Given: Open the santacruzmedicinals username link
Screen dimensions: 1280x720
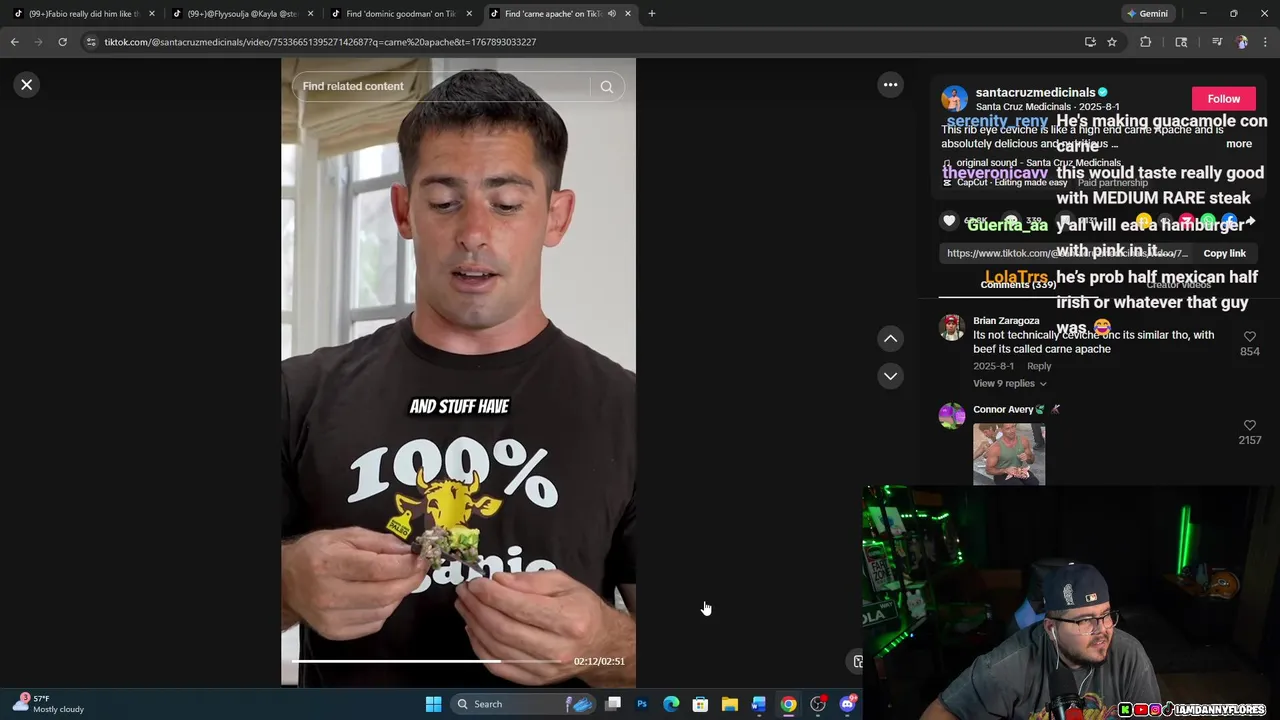Looking at the screenshot, I should click(x=1035, y=92).
